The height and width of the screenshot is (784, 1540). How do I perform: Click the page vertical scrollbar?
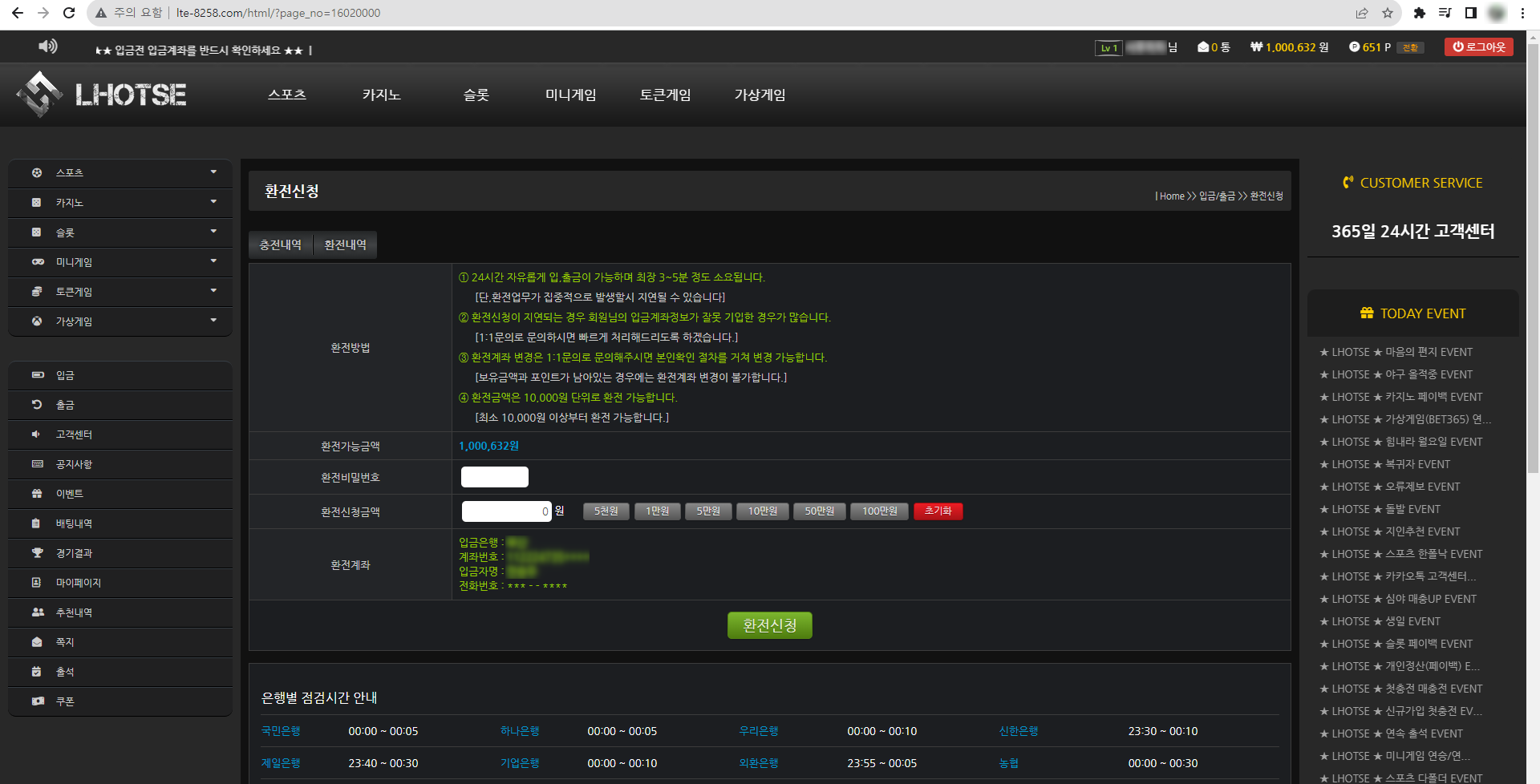point(1533,257)
